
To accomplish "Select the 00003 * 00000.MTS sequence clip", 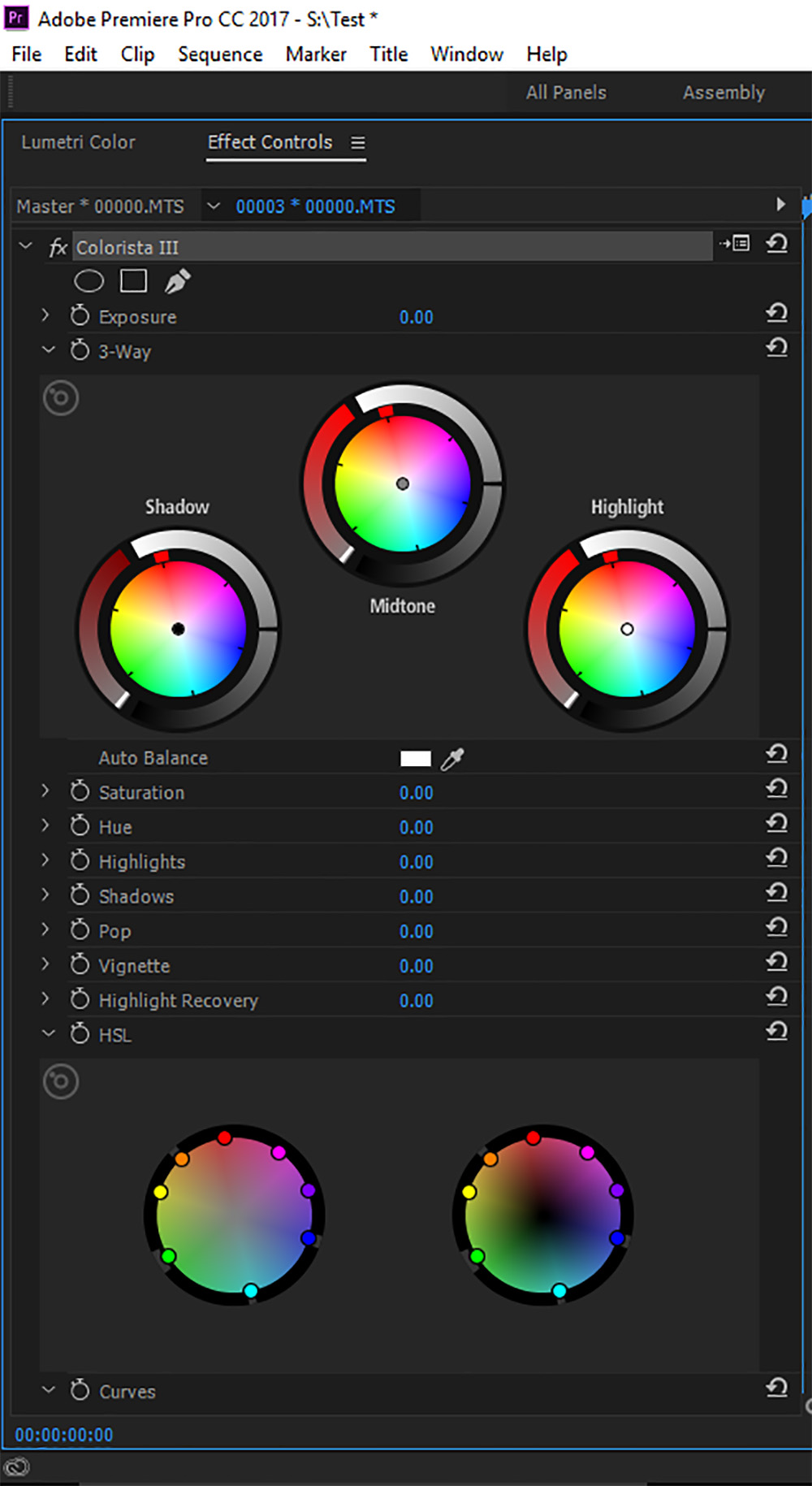I will 315,206.
